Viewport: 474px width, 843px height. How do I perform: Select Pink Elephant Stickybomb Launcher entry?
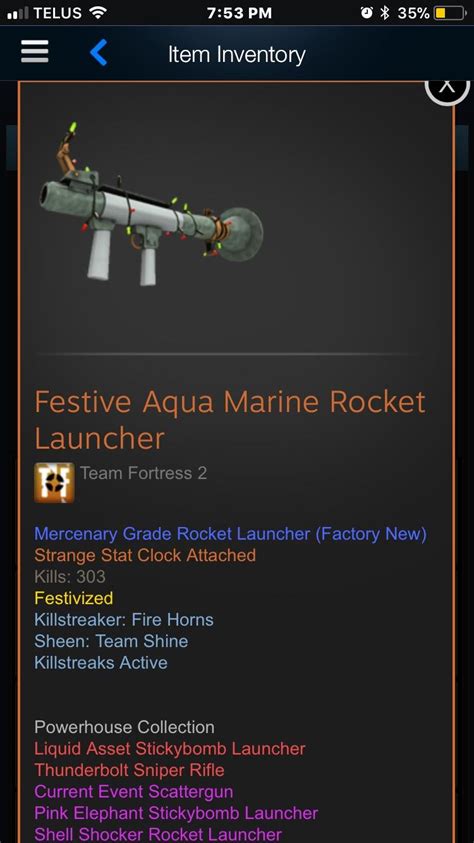pos(176,813)
